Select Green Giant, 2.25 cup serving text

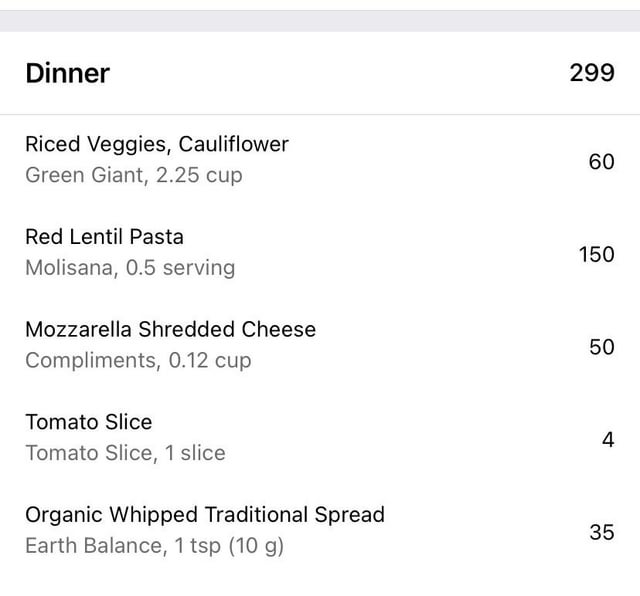134,176
